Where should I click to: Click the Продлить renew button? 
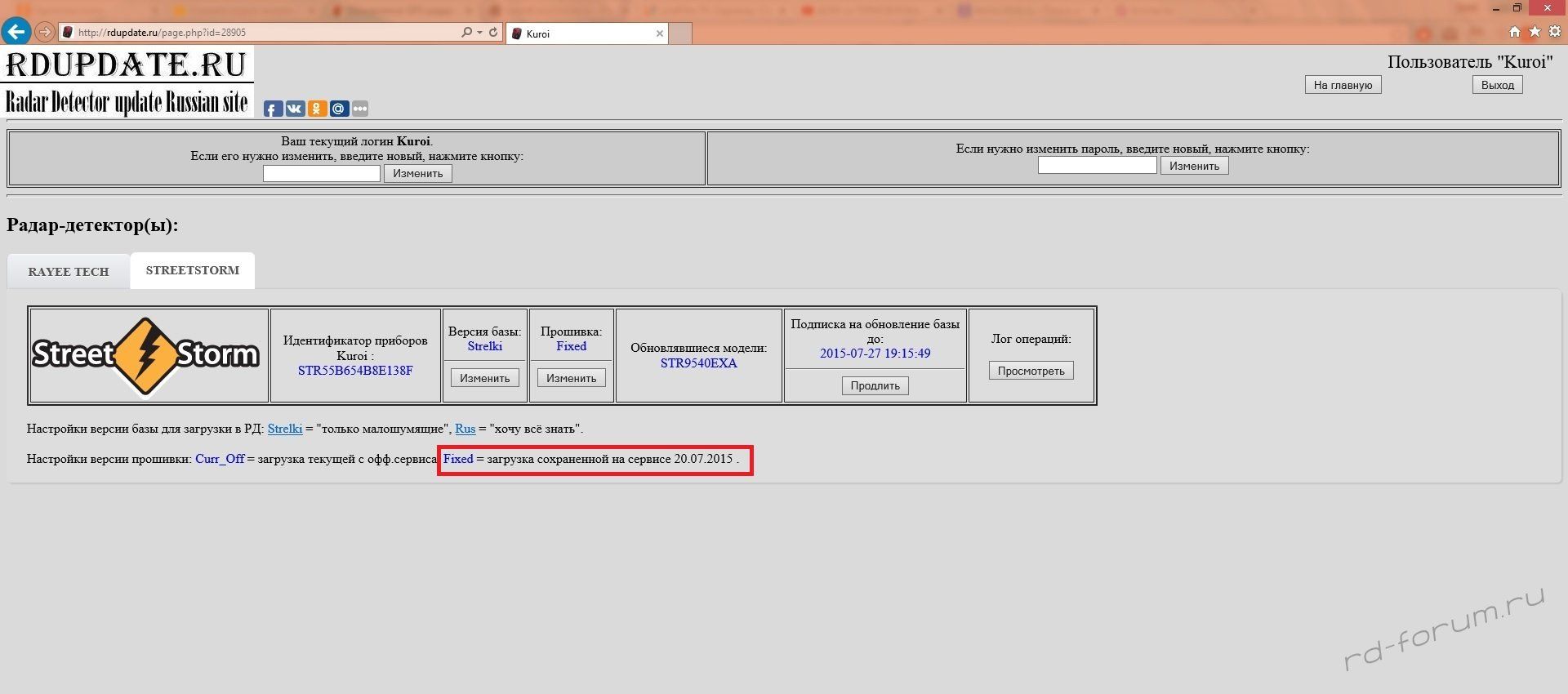point(875,385)
